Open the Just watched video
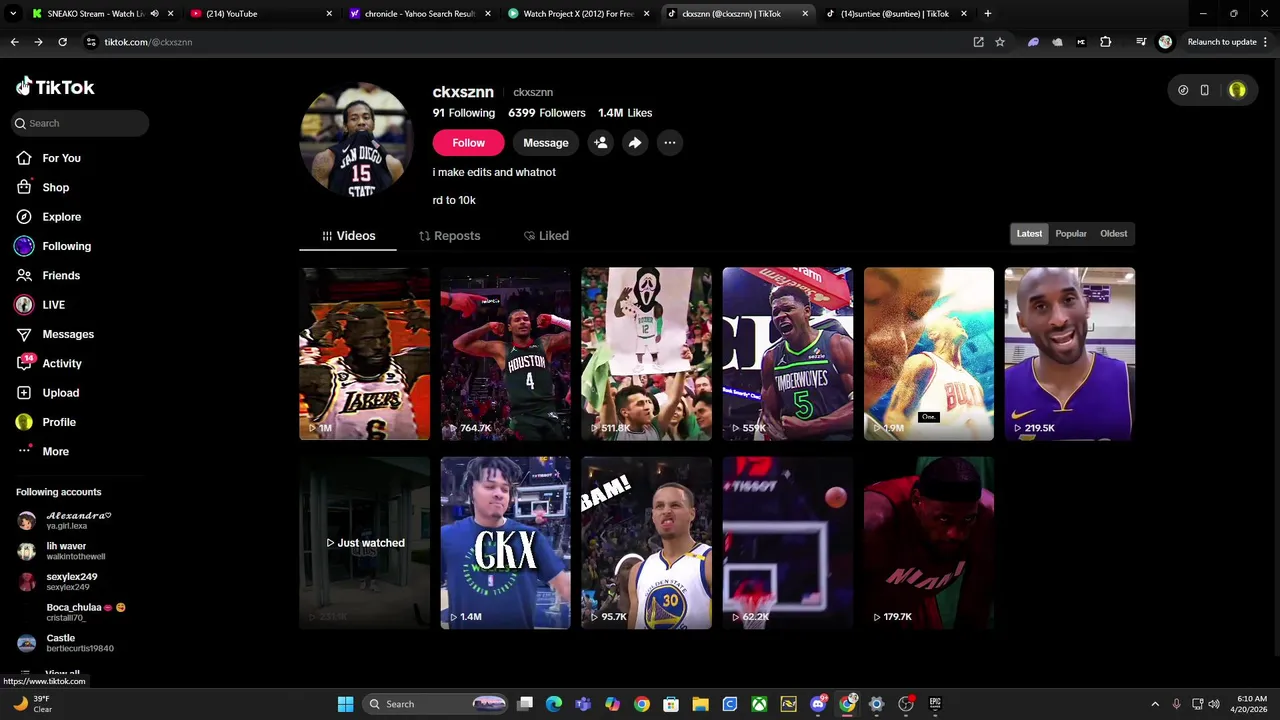 click(364, 543)
